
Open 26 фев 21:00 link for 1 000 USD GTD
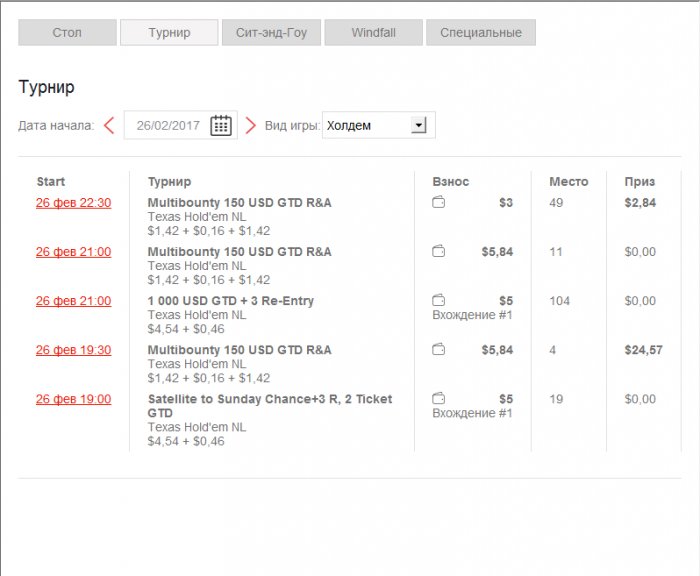tap(74, 301)
